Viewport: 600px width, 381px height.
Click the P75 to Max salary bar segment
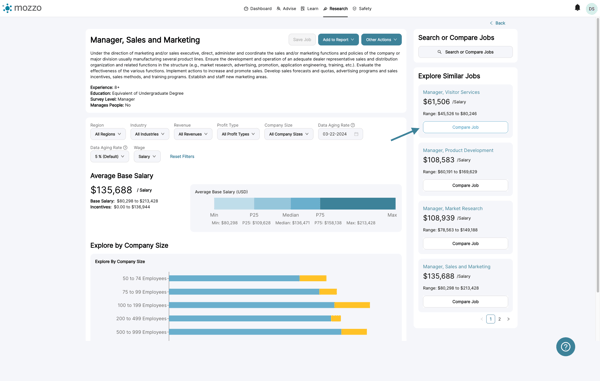[358, 204]
